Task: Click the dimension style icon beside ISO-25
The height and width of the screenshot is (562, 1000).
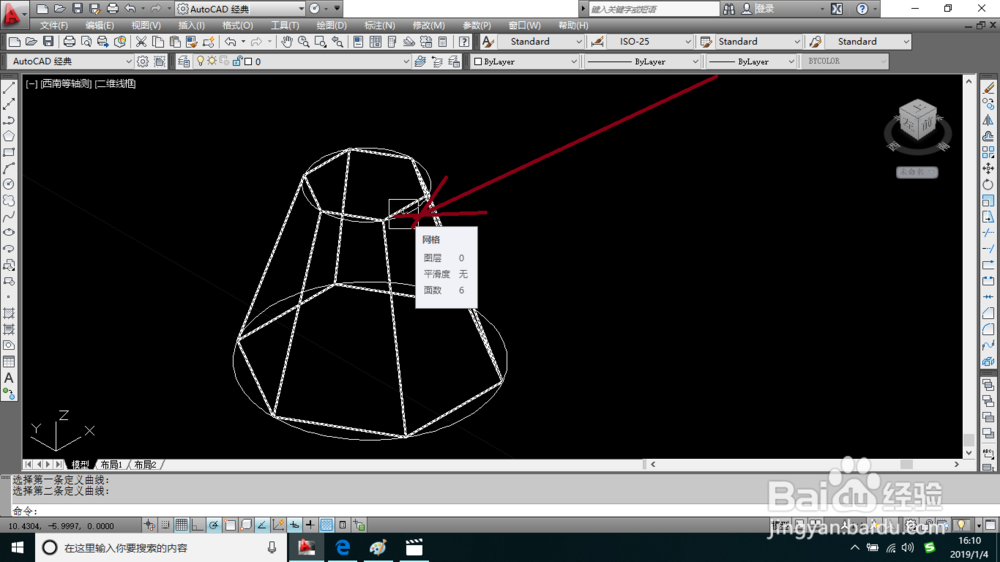Action: tap(598, 42)
